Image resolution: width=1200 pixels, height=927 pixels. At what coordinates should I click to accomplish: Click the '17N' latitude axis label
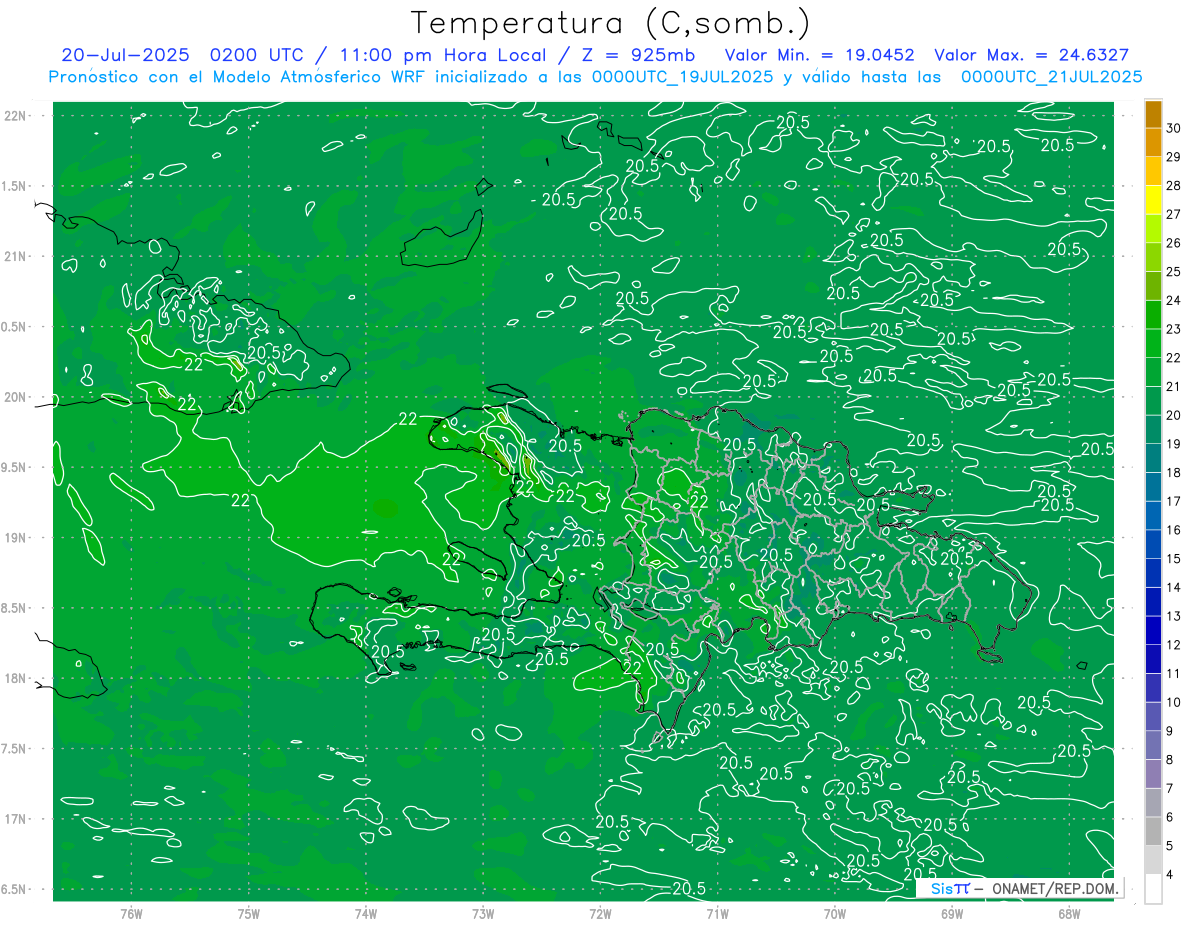pyautogui.click(x=15, y=819)
